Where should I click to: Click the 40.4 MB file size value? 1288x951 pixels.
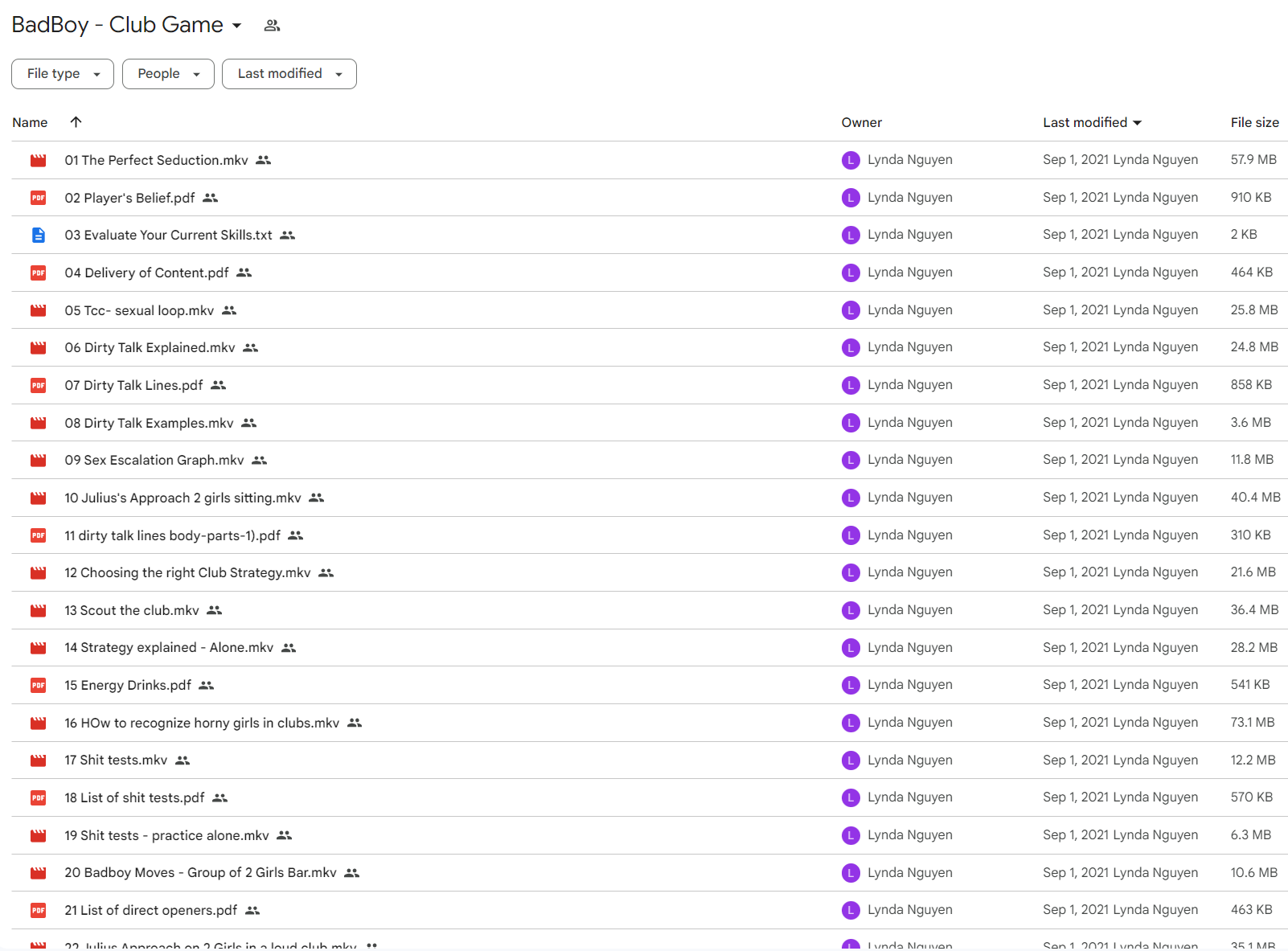click(1255, 498)
